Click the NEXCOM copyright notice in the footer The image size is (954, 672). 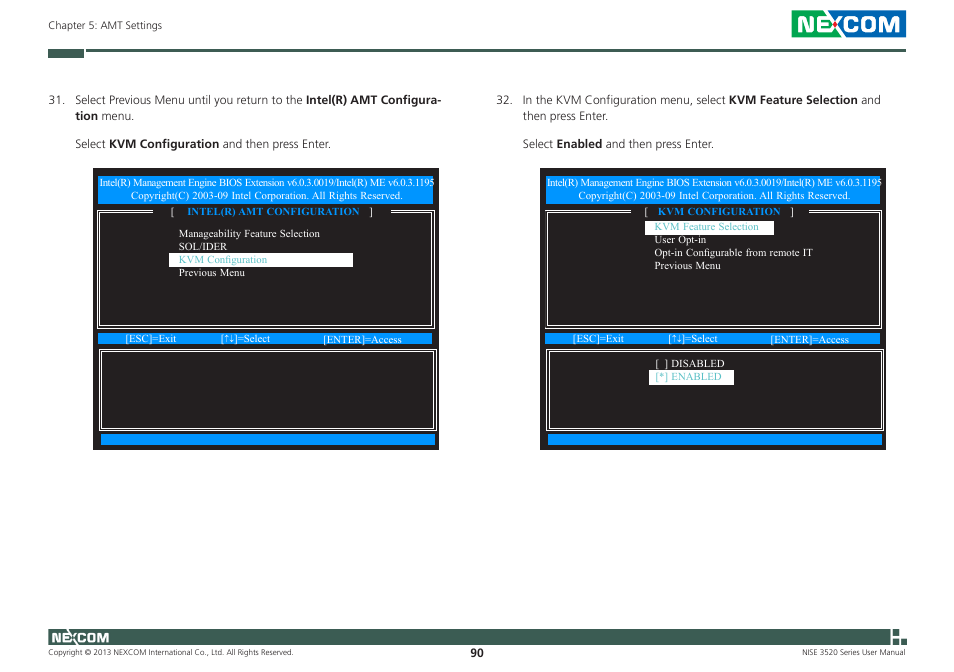pyautogui.click(x=171, y=653)
